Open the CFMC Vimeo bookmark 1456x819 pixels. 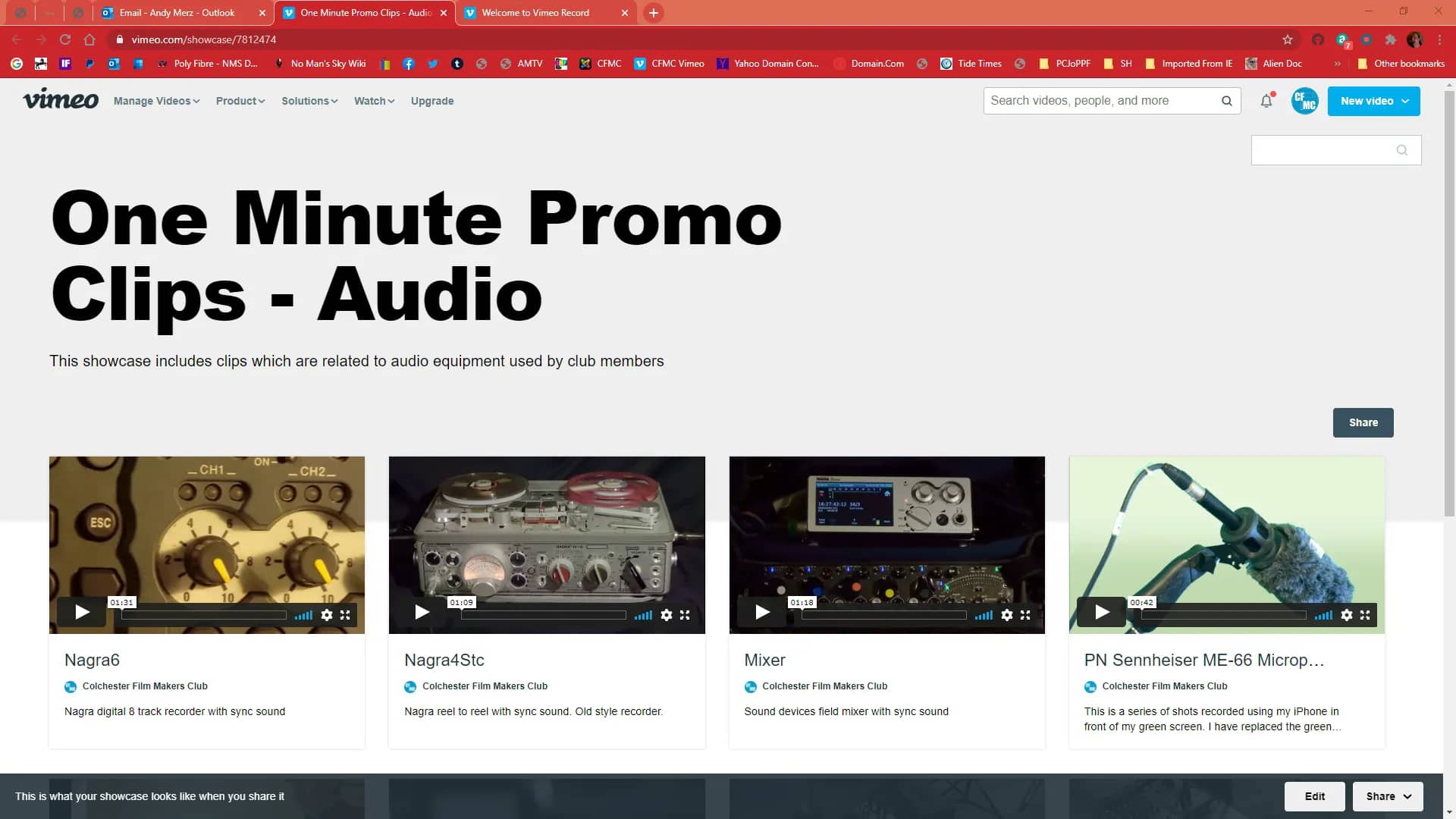(669, 64)
